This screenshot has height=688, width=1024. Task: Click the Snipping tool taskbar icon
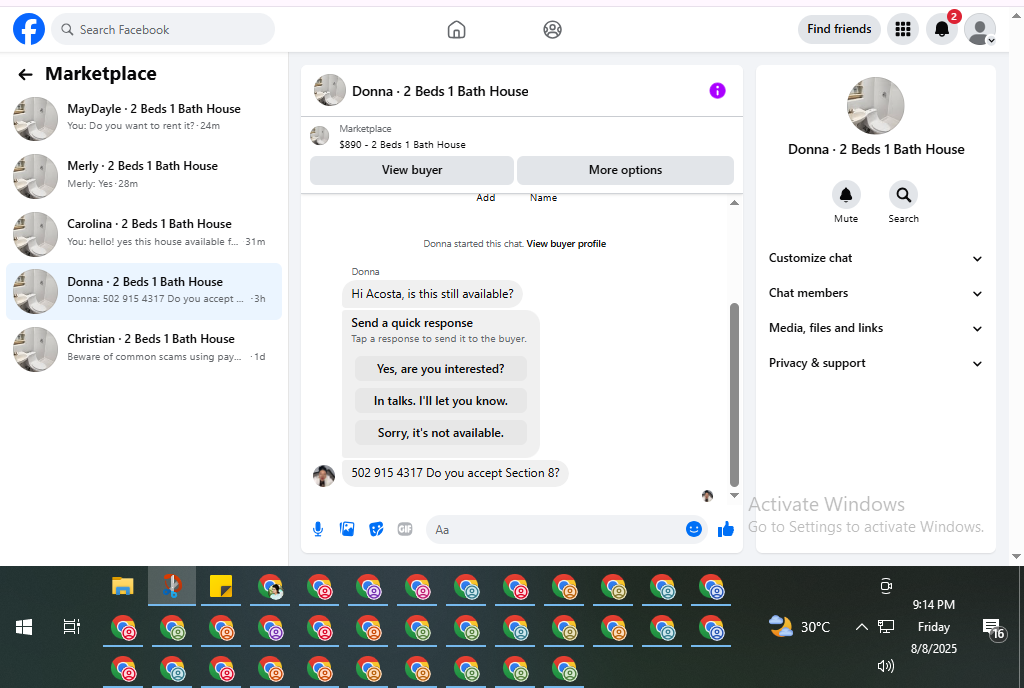click(172, 586)
